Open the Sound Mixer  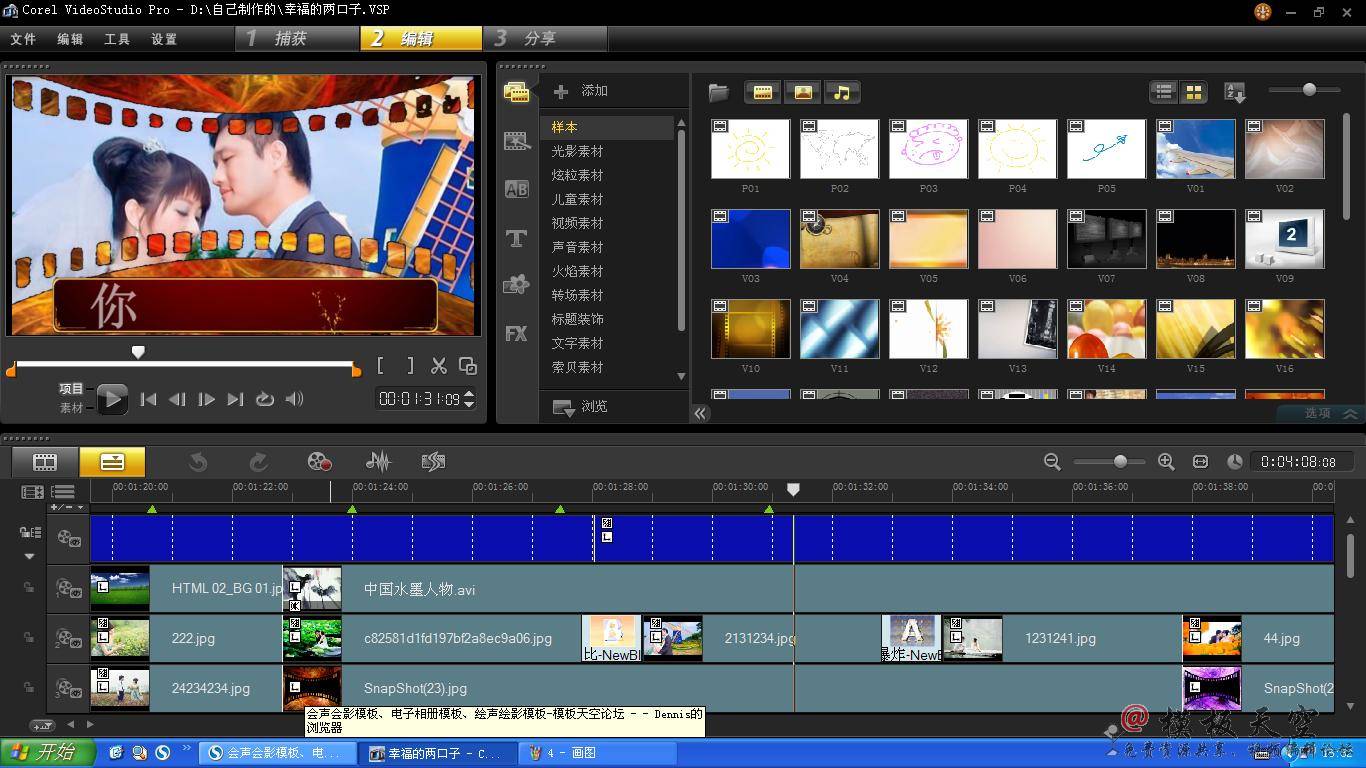(x=377, y=461)
